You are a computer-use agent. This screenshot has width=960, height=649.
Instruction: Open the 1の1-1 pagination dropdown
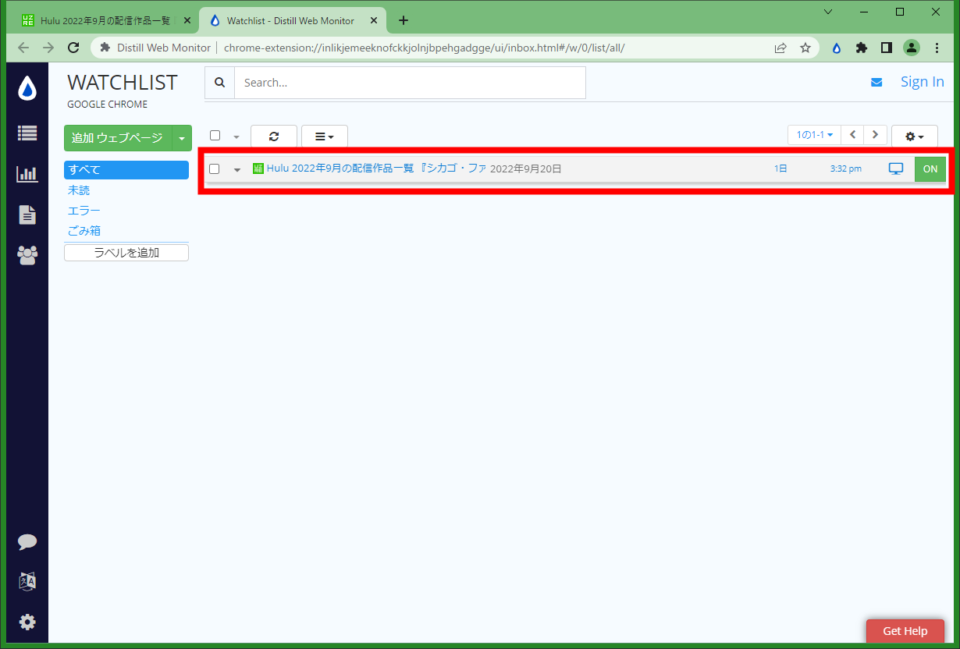pos(812,134)
